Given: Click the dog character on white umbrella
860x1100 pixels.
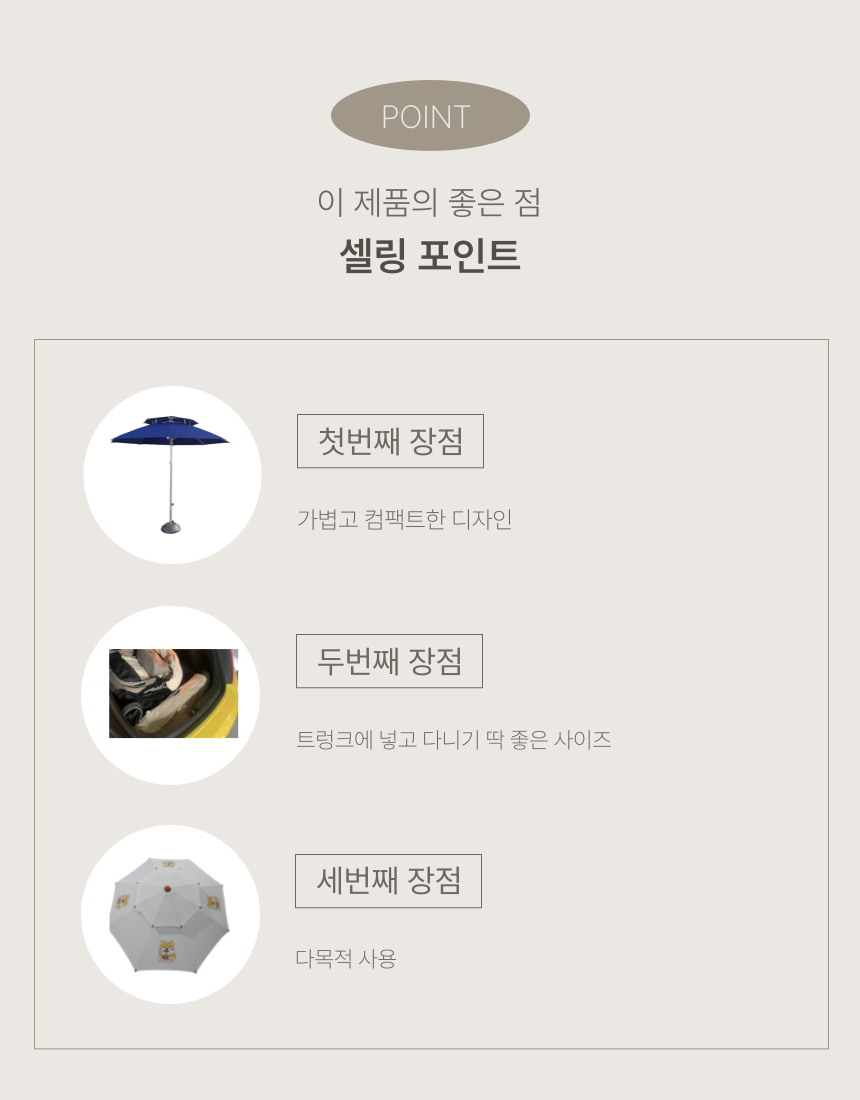Looking at the screenshot, I should 167,951.
